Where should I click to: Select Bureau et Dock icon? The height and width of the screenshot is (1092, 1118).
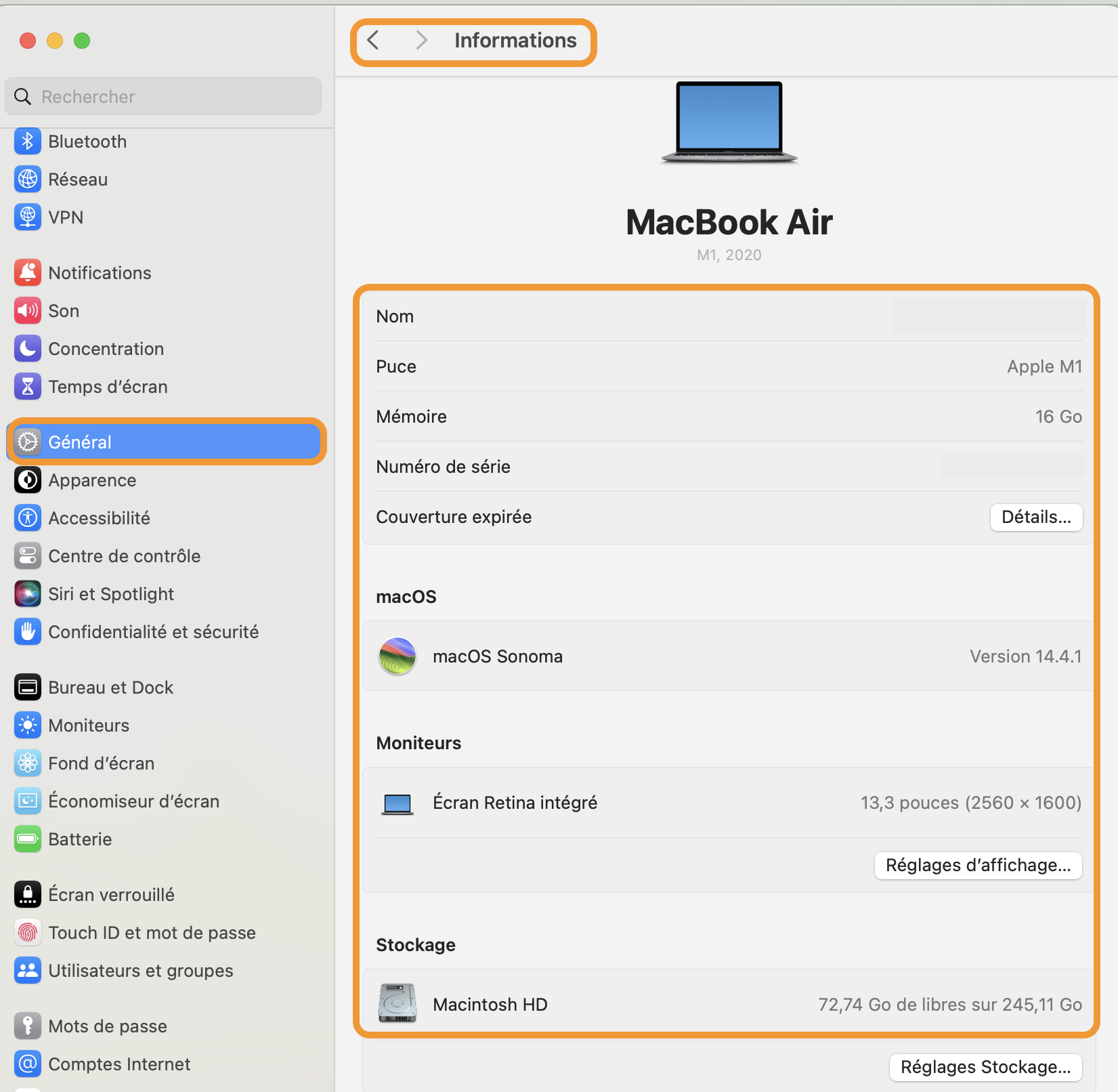[28, 687]
